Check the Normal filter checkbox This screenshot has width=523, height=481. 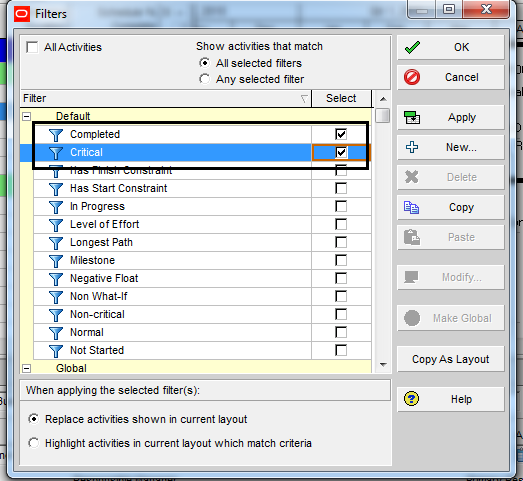[341, 332]
